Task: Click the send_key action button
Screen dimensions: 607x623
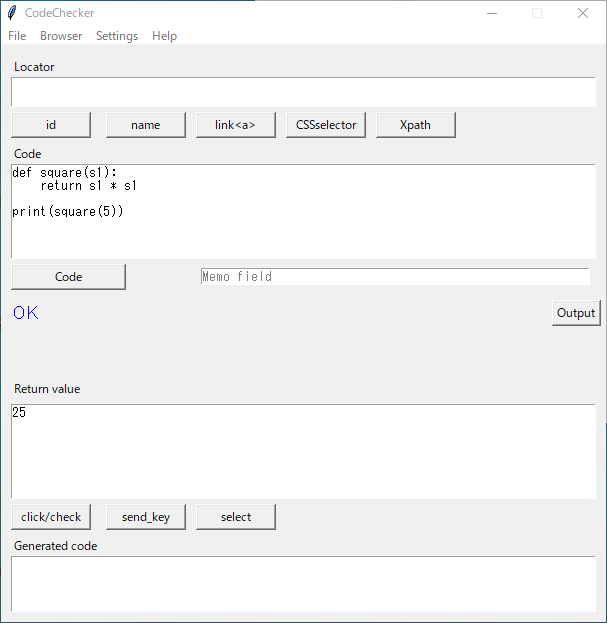Action: [146, 517]
